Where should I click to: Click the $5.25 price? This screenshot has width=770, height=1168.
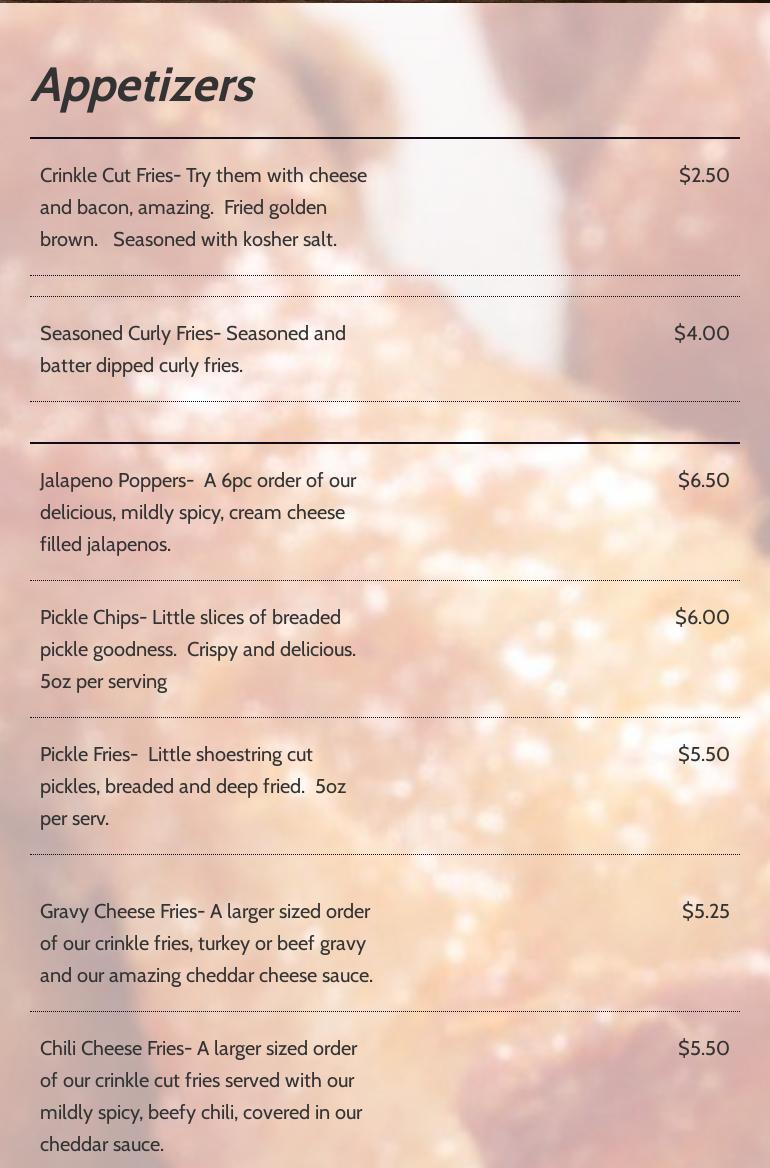coord(706,911)
